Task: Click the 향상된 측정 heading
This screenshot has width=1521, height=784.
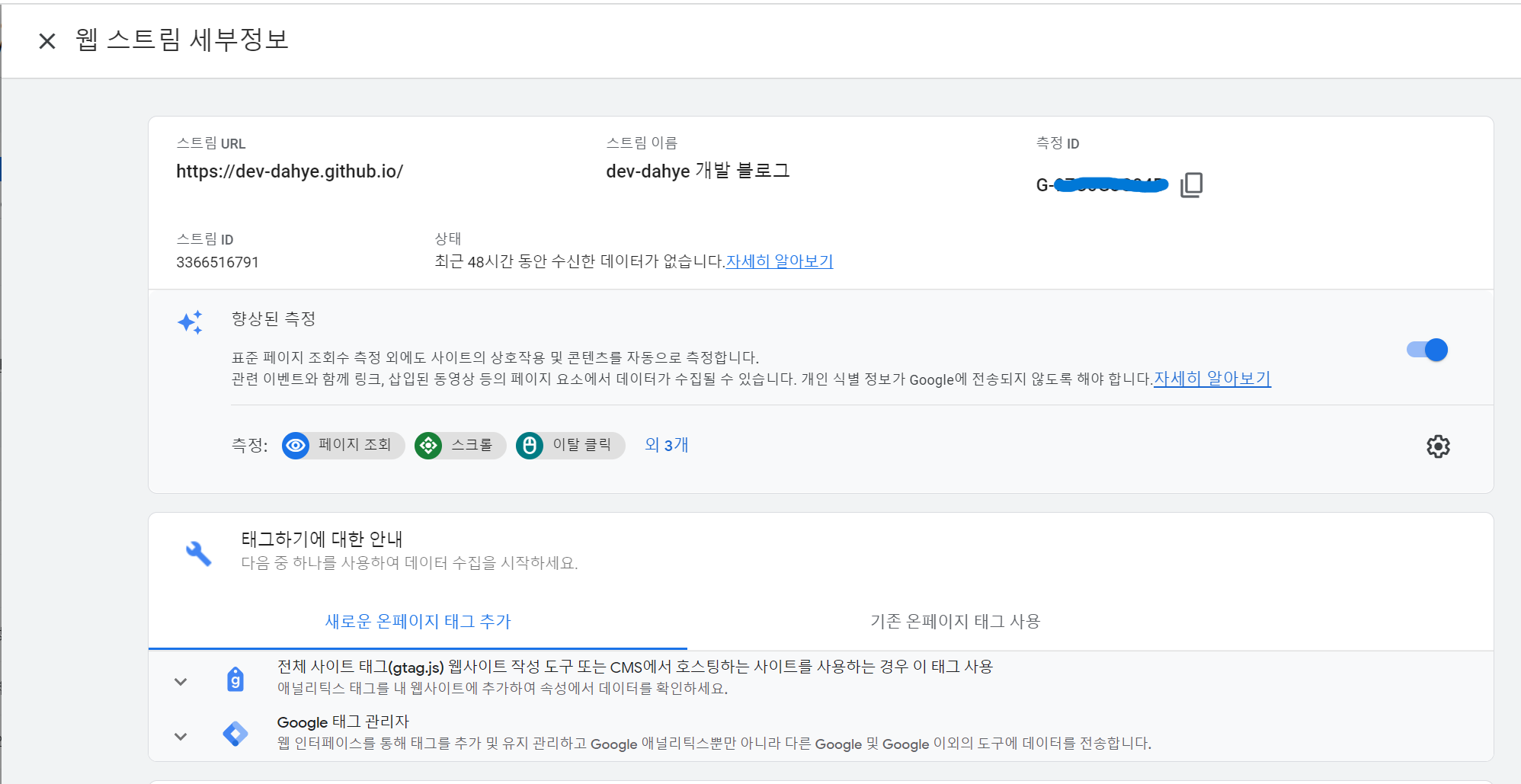Action: [x=274, y=319]
